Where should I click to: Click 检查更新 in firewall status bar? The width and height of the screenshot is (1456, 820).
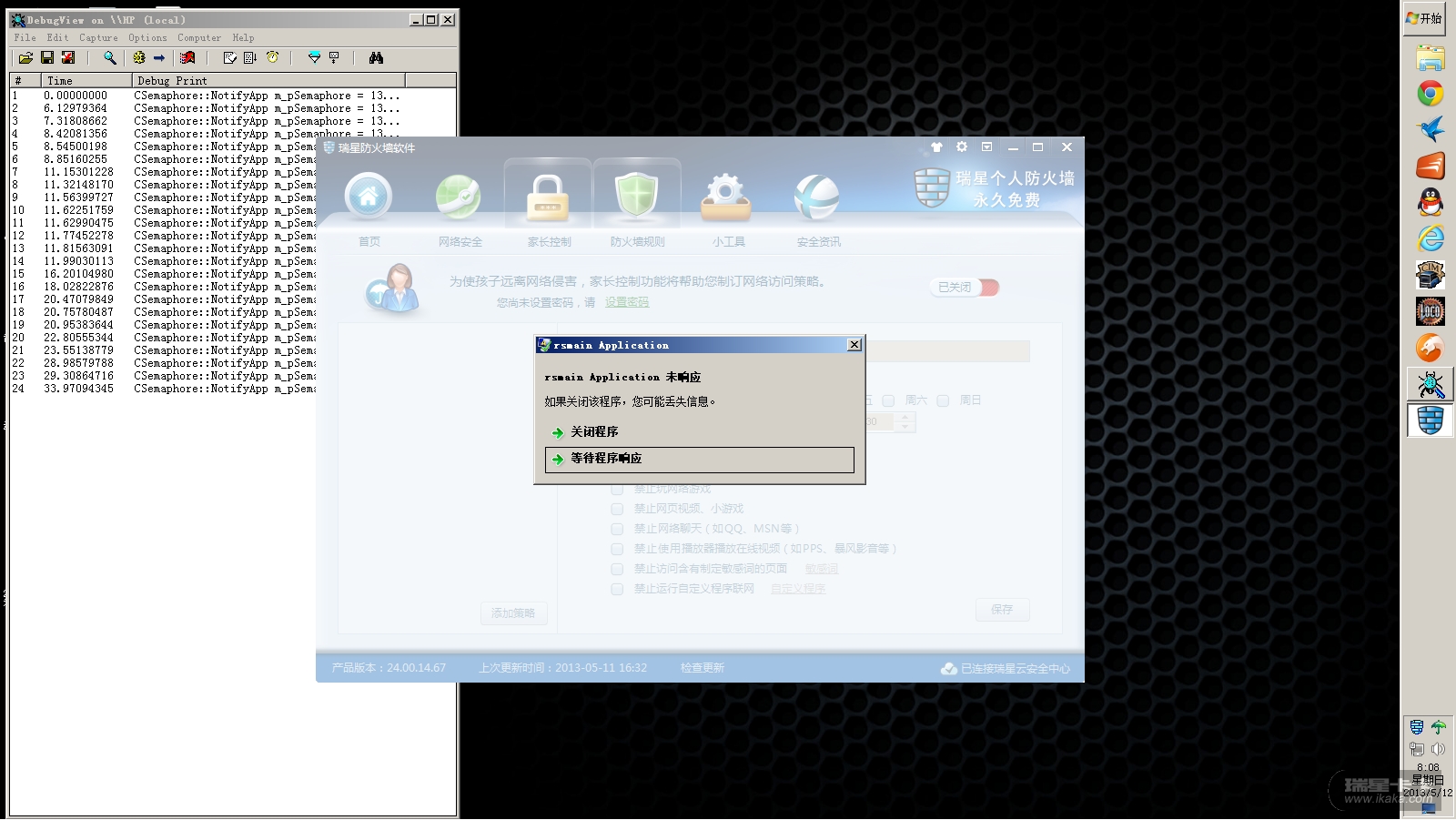click(703, 668)
